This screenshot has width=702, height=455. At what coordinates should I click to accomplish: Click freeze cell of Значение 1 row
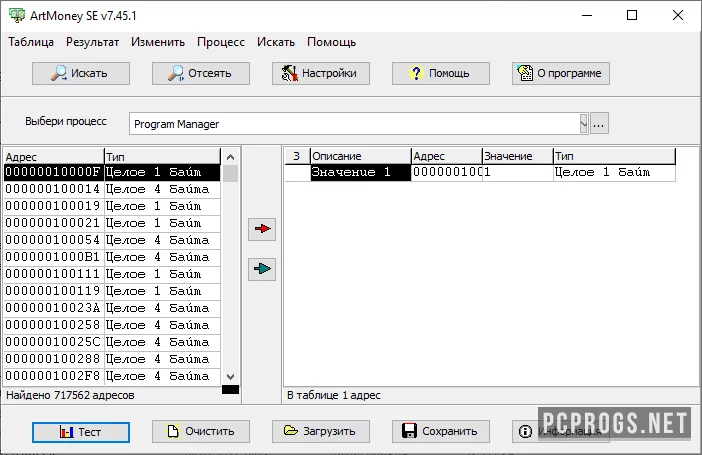297,172
